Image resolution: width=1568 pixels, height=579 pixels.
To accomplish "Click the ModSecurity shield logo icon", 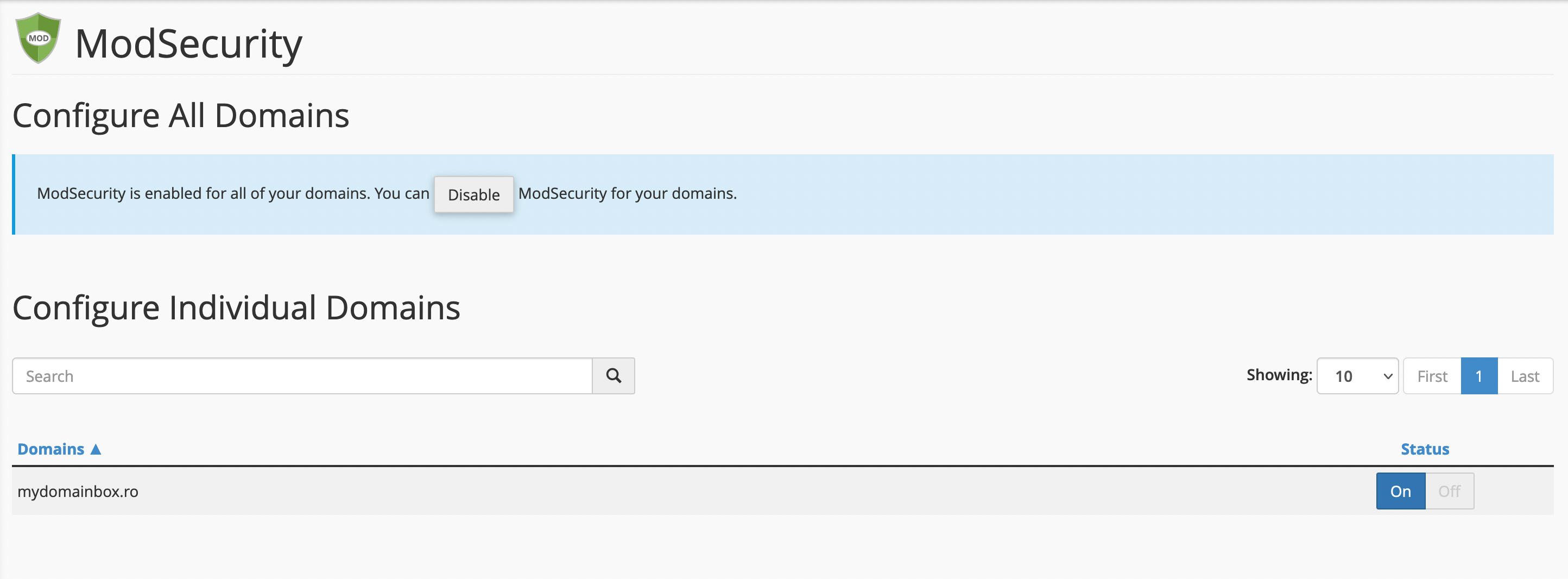I will point(38,37).
